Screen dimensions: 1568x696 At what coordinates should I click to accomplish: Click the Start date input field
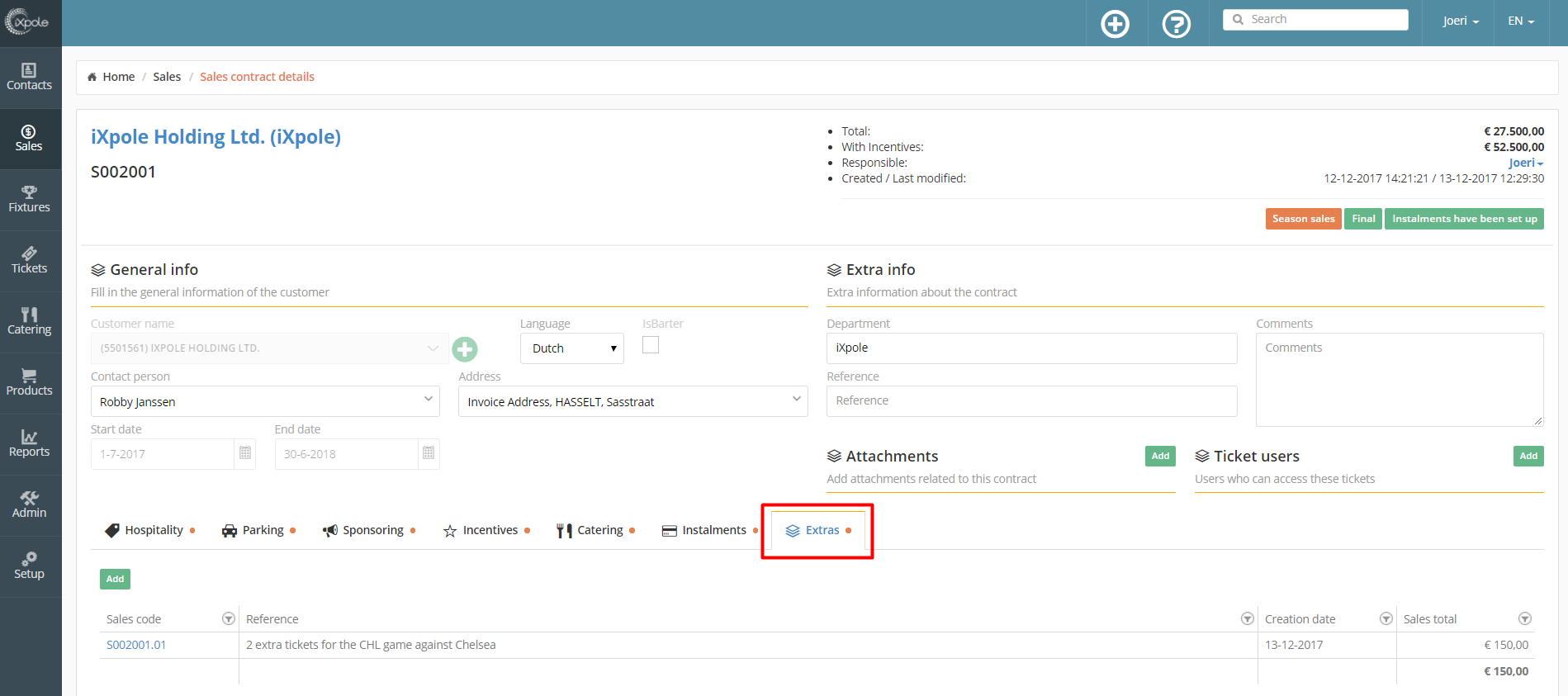[163, 453]
